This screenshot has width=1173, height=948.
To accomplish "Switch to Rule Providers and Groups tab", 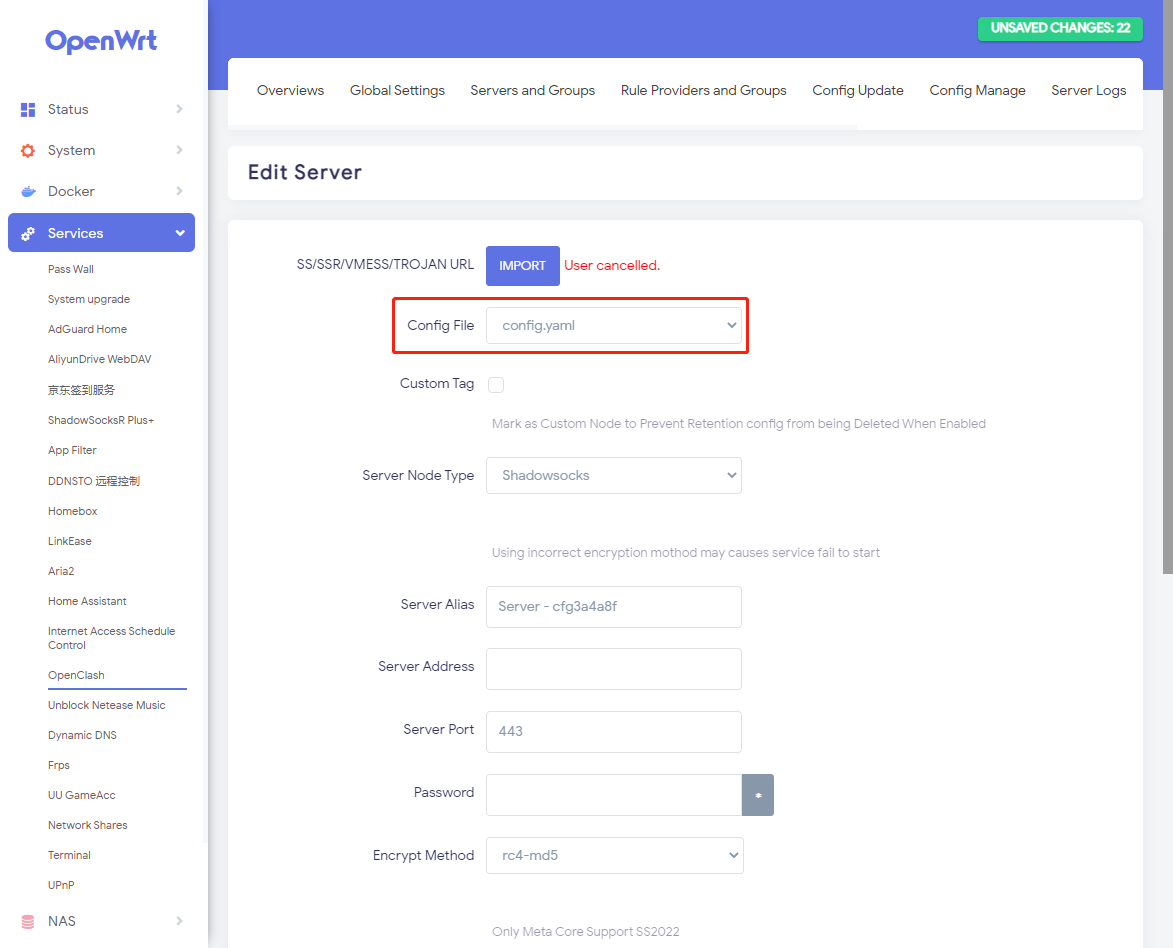I will (x=703, y=91).
